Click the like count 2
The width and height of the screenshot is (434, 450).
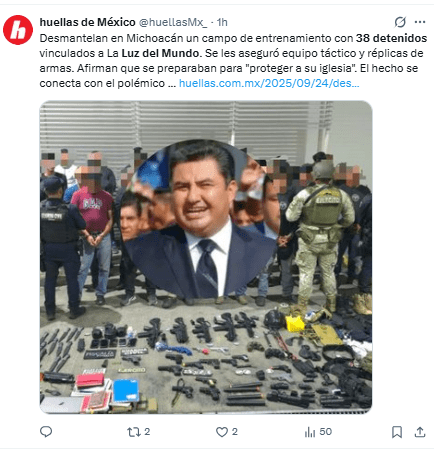235,432
